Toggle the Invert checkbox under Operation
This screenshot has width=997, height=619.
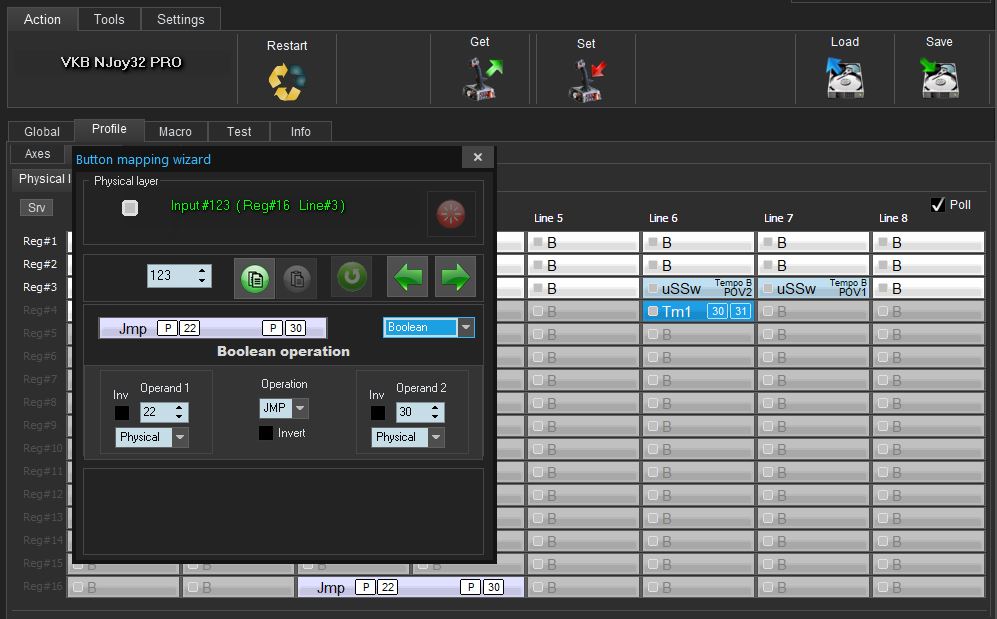(266, 433)
